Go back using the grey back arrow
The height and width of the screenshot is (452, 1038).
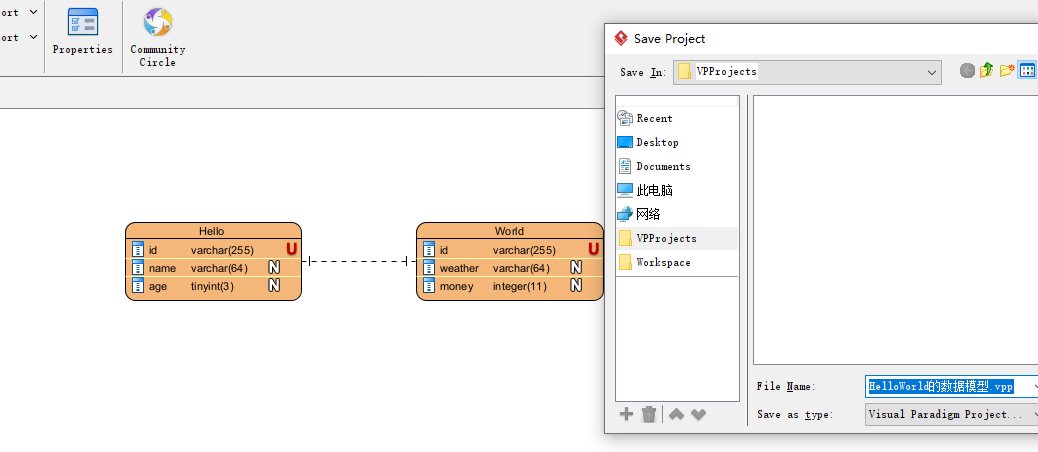point(967,70)
